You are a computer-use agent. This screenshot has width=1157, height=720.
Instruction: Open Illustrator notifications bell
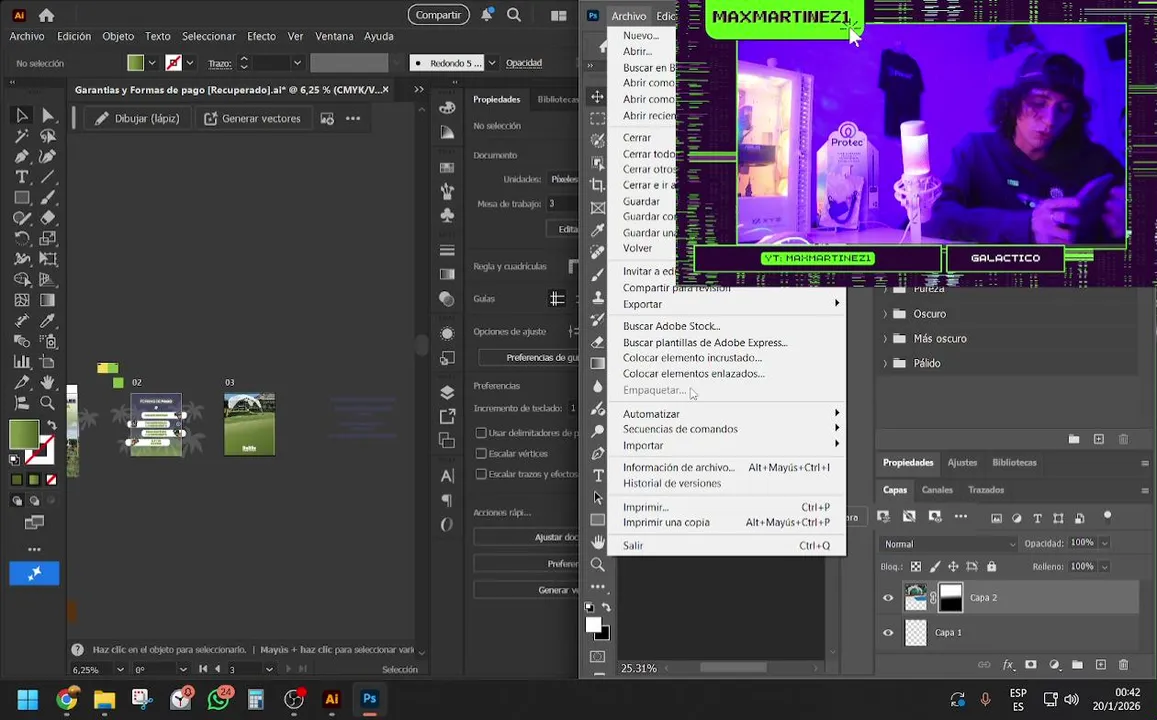486,15
